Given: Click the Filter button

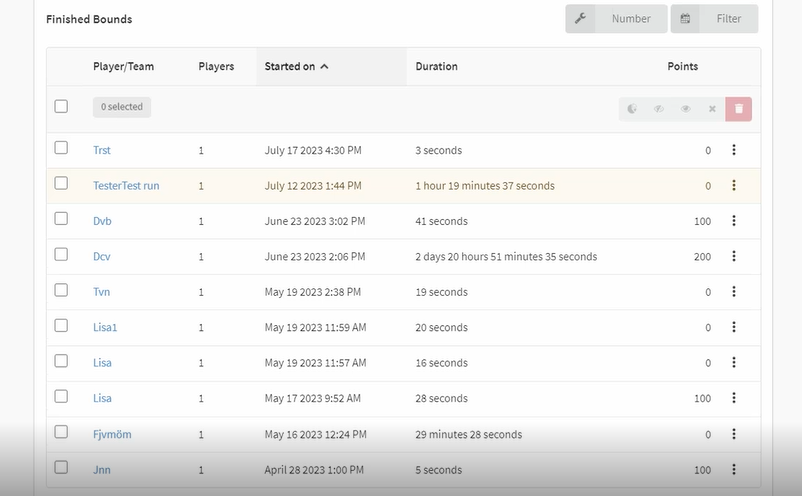Looking at the screenshot, I should pos(715,19).
